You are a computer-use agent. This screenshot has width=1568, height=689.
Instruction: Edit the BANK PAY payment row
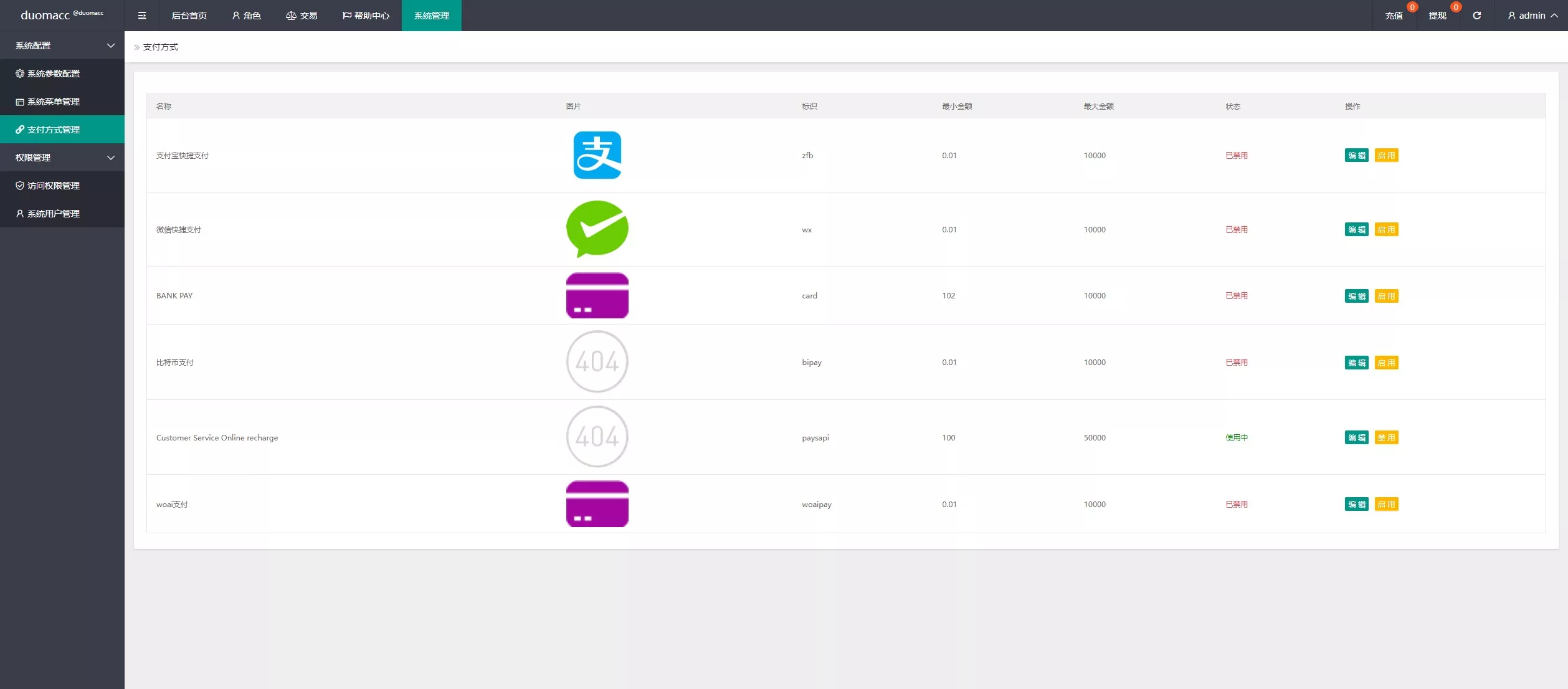click(1356, 296)
